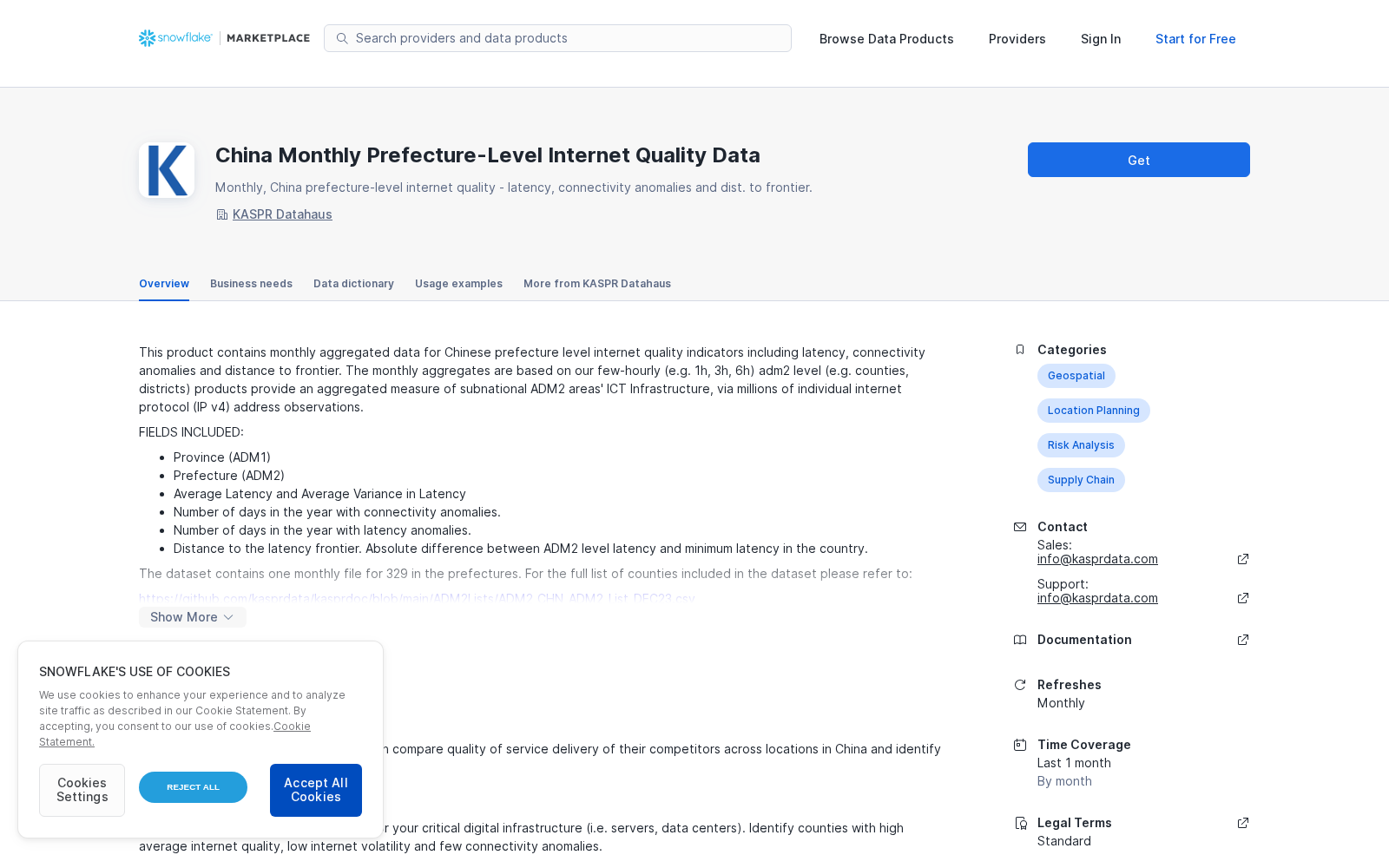Click the MARKETPLACE label in header
The width and height of the screenshot is (1389, 868).
click(x=268, y=38)
